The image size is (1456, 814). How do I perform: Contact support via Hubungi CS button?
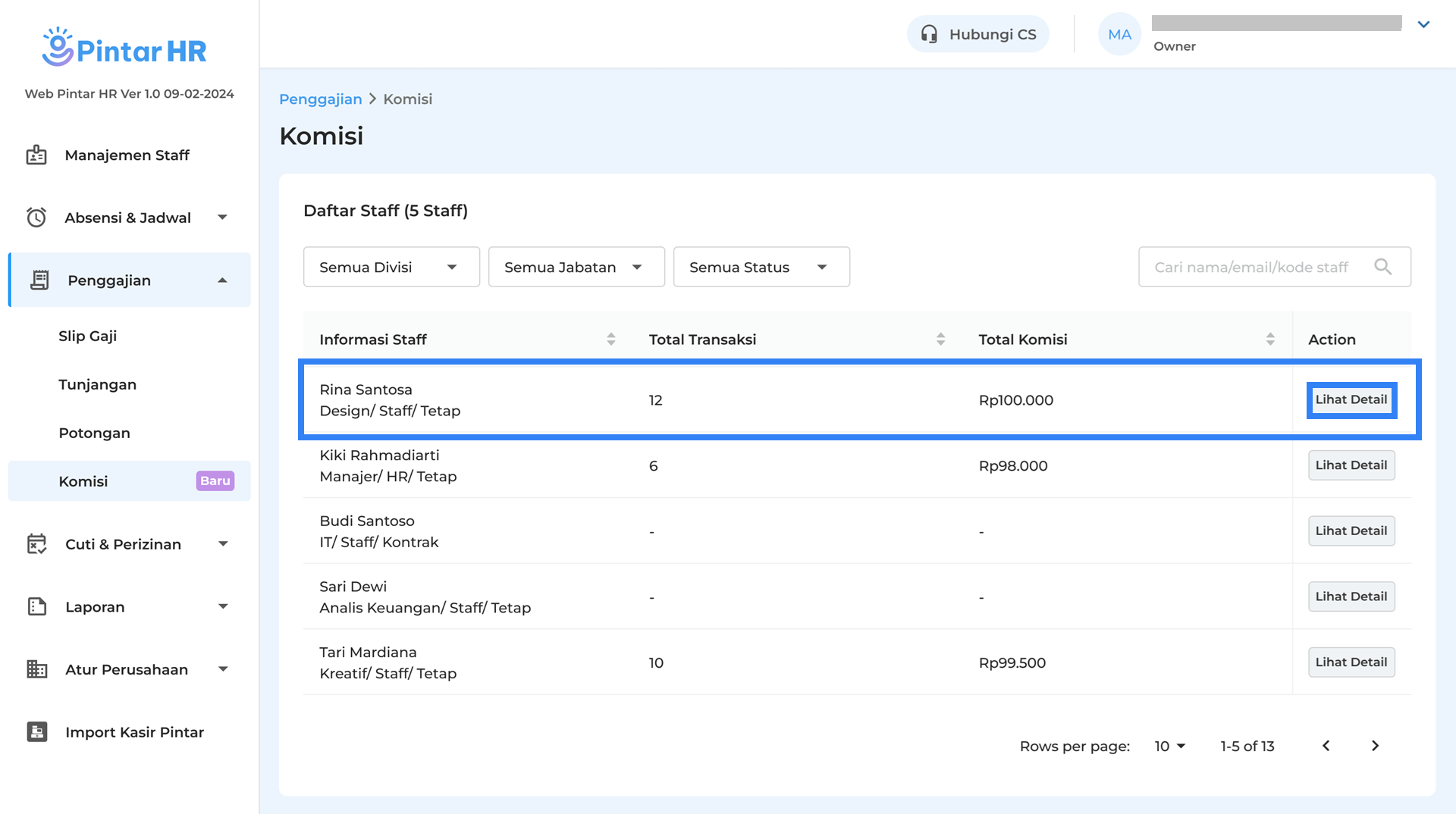977,34
